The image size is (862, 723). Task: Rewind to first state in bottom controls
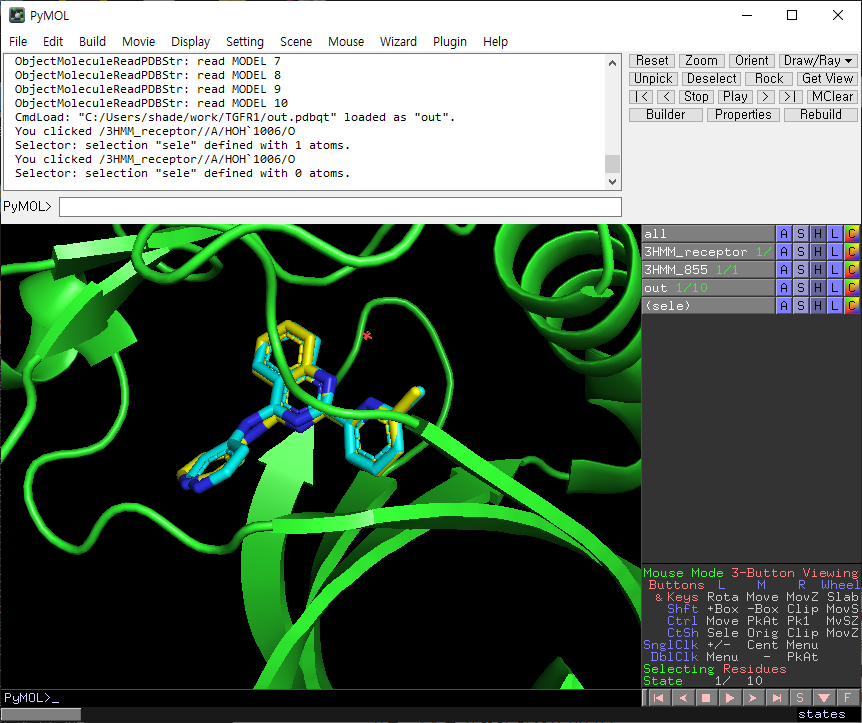click(658, 698)
